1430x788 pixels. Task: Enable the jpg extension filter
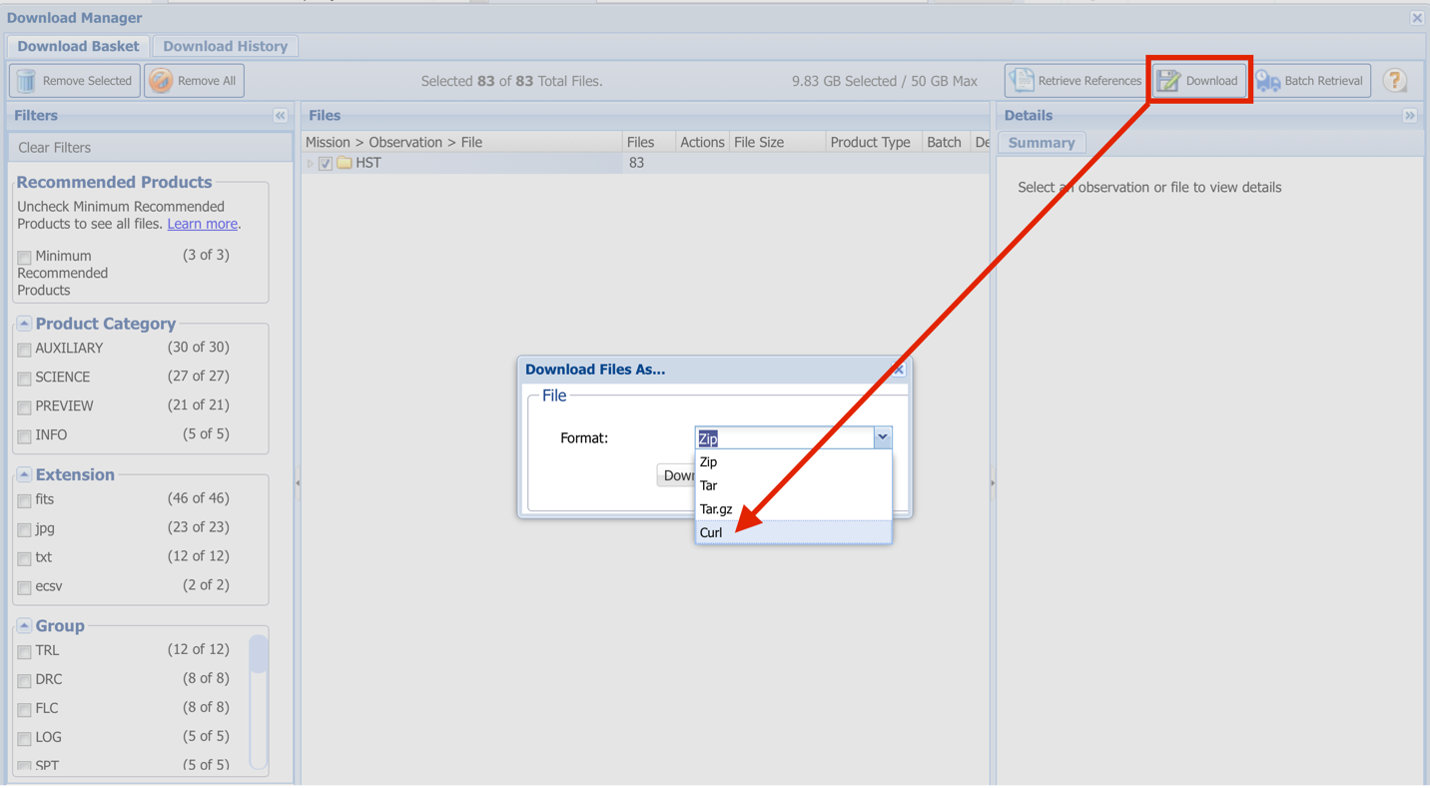coord(24,530)
